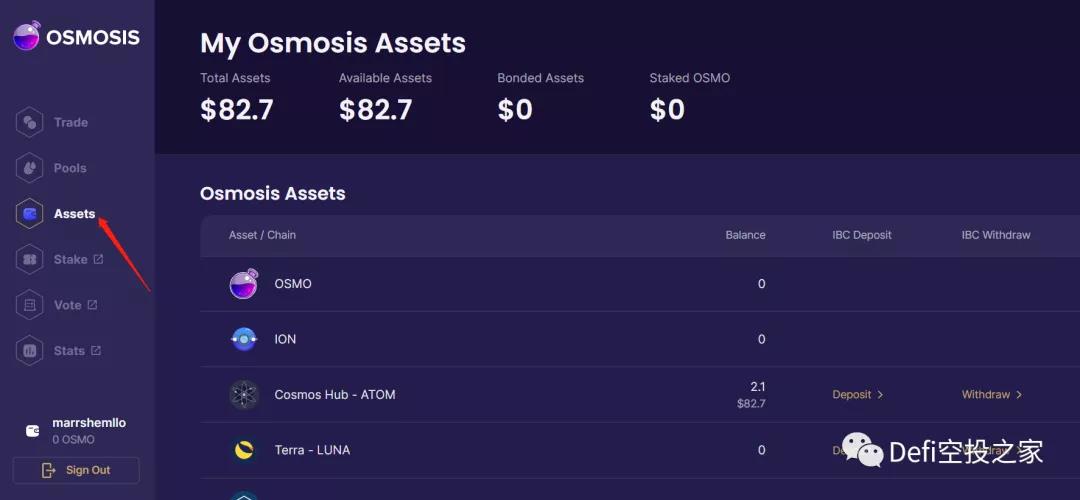Click the wallet icon beside marrshemllo
The image size is (1080, 500).
[x=32, y=431]
